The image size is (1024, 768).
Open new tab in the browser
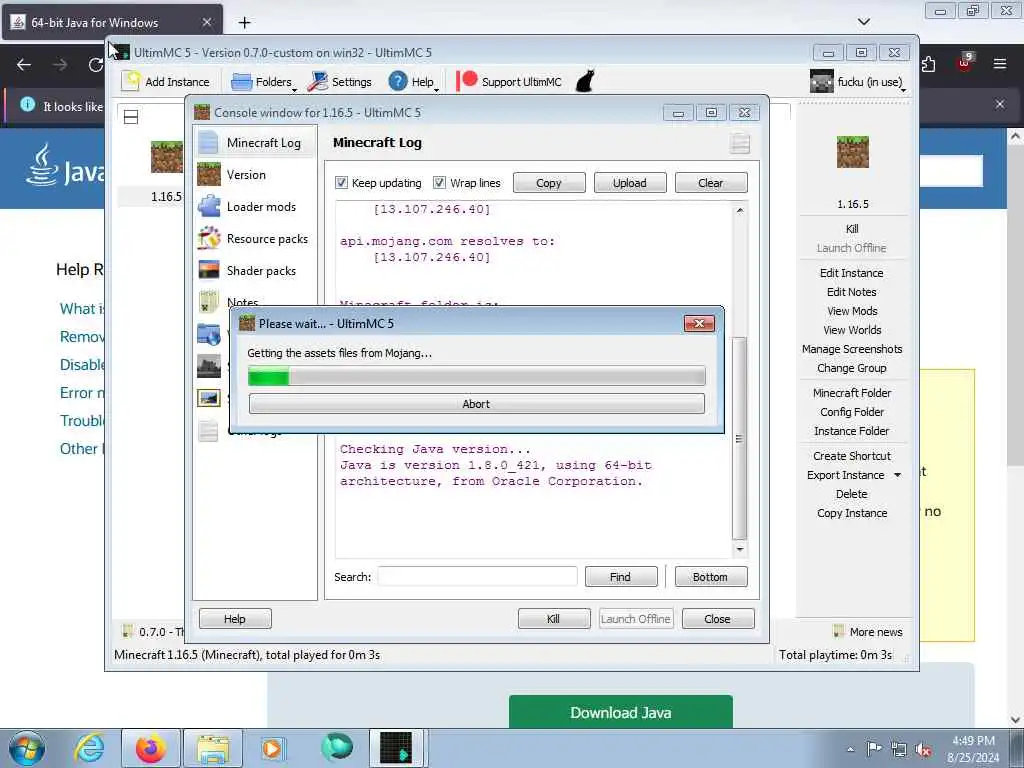click(244, 22)
